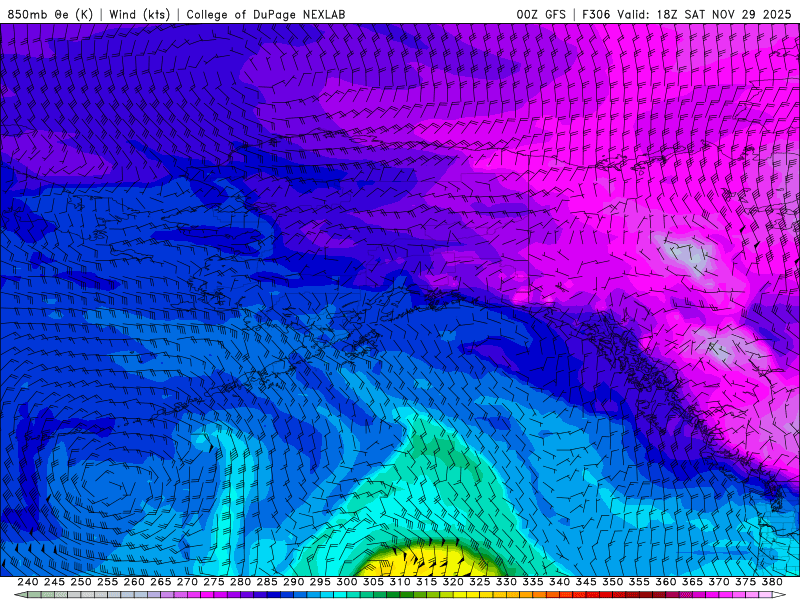The width and height of the screenshot is (800, 600).
Task: Select the 285 scale label
Action: 267,582
